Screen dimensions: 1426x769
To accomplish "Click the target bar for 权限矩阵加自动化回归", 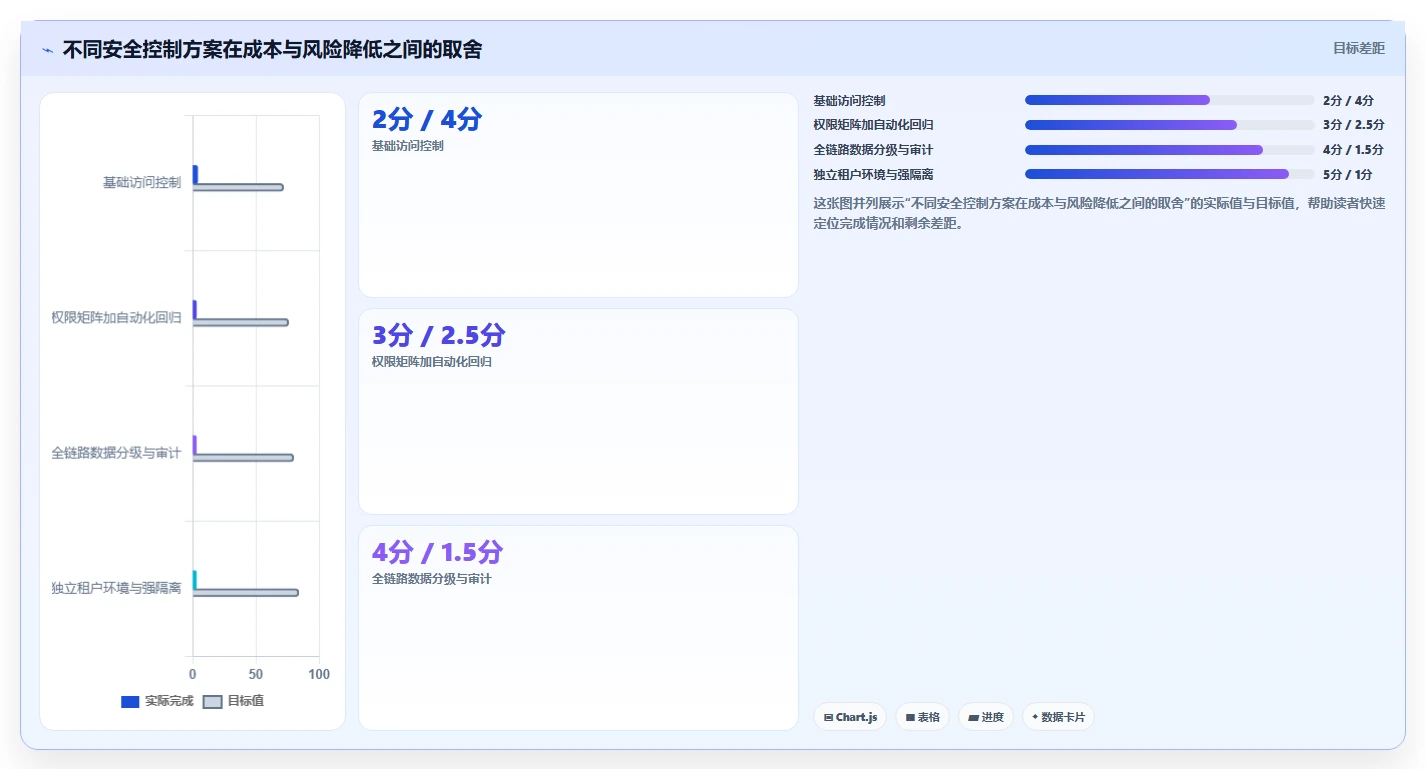I will 241,322.
